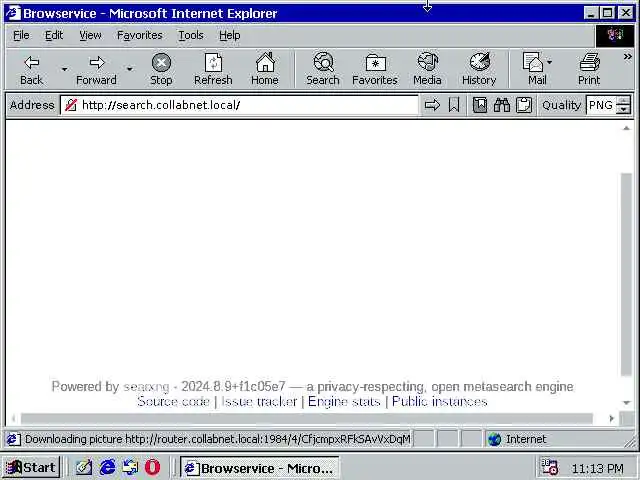Maximize the Internet Explorer window
This screenshot has width=640, height=480.
click(608, 13)
